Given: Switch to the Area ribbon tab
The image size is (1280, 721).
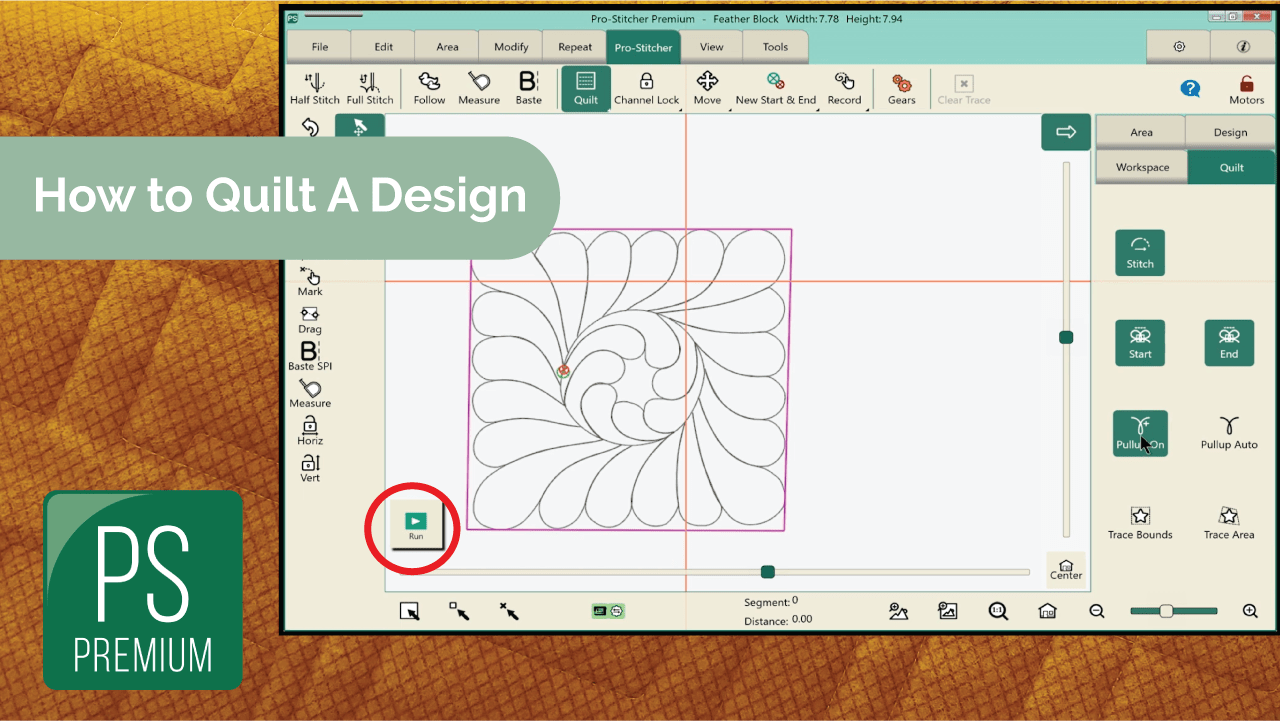Looking at the screenshot, I should coord(448,47).
